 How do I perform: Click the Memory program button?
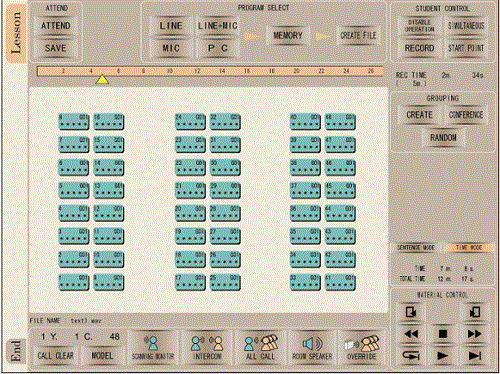287,35
